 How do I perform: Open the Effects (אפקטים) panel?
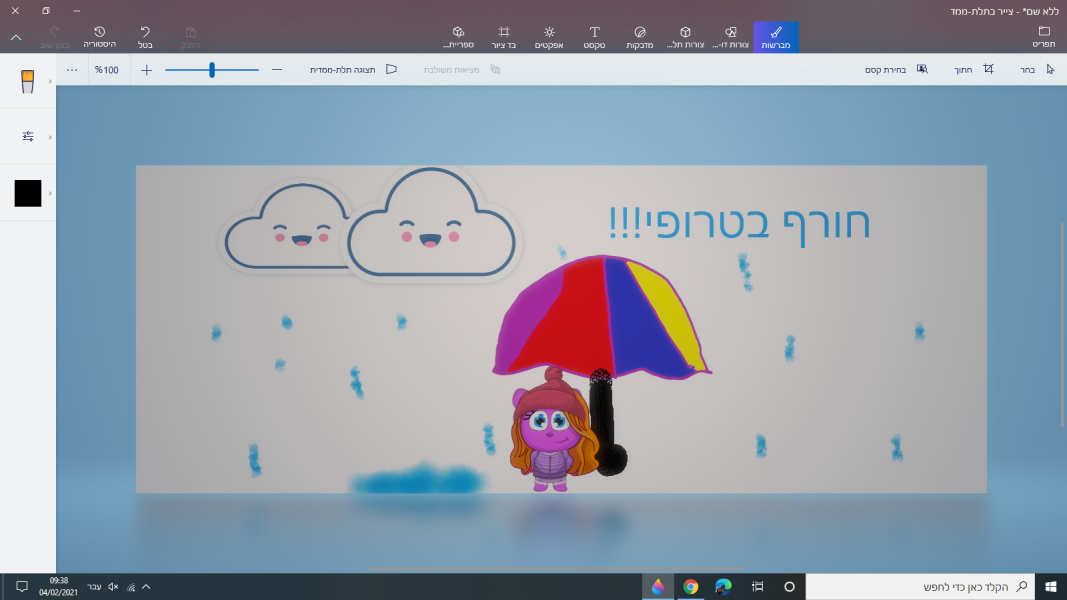click(x=548, y=37)
